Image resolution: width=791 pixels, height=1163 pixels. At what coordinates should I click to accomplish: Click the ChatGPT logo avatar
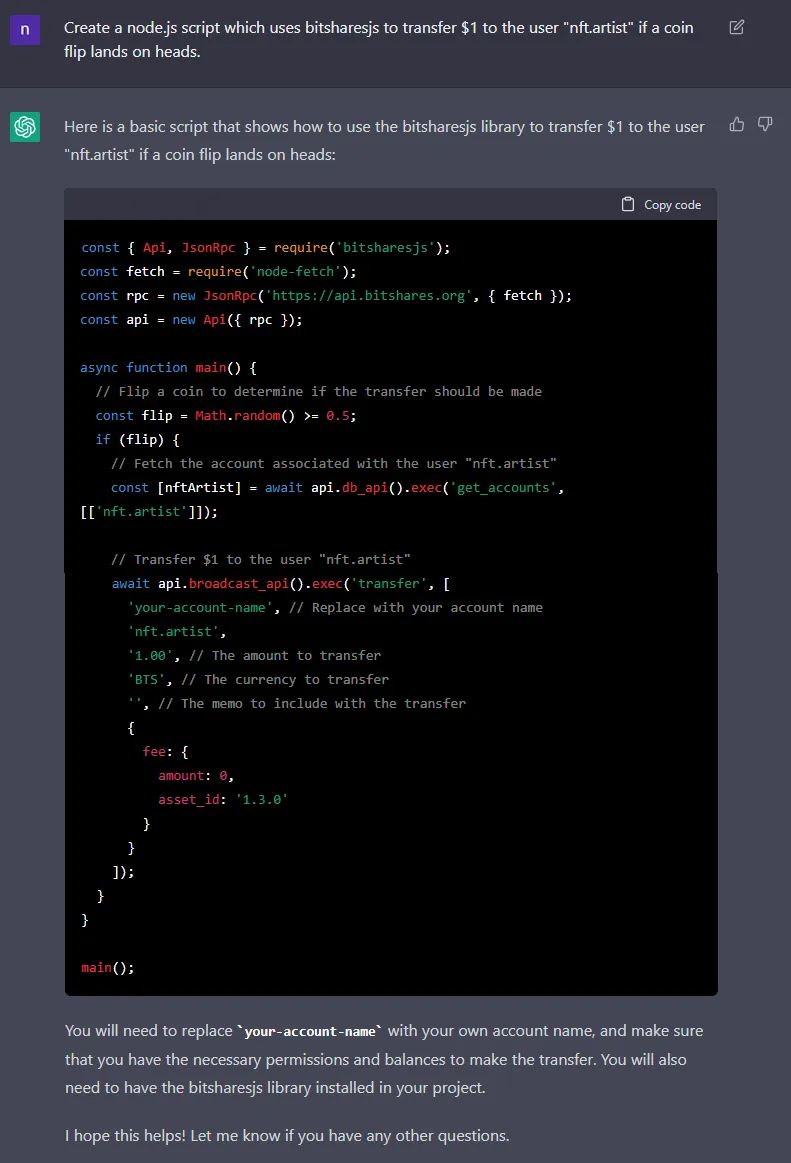point(24,127)
